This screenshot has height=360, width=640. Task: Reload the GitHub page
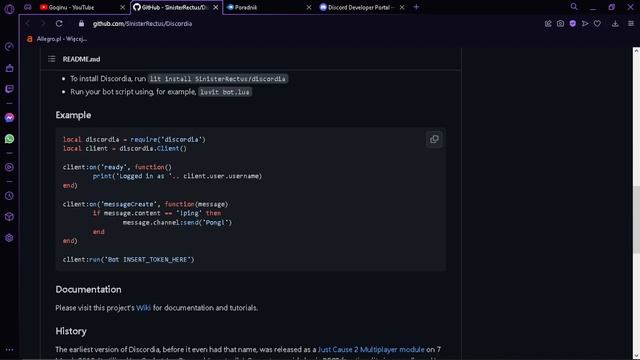click(59, 24)
